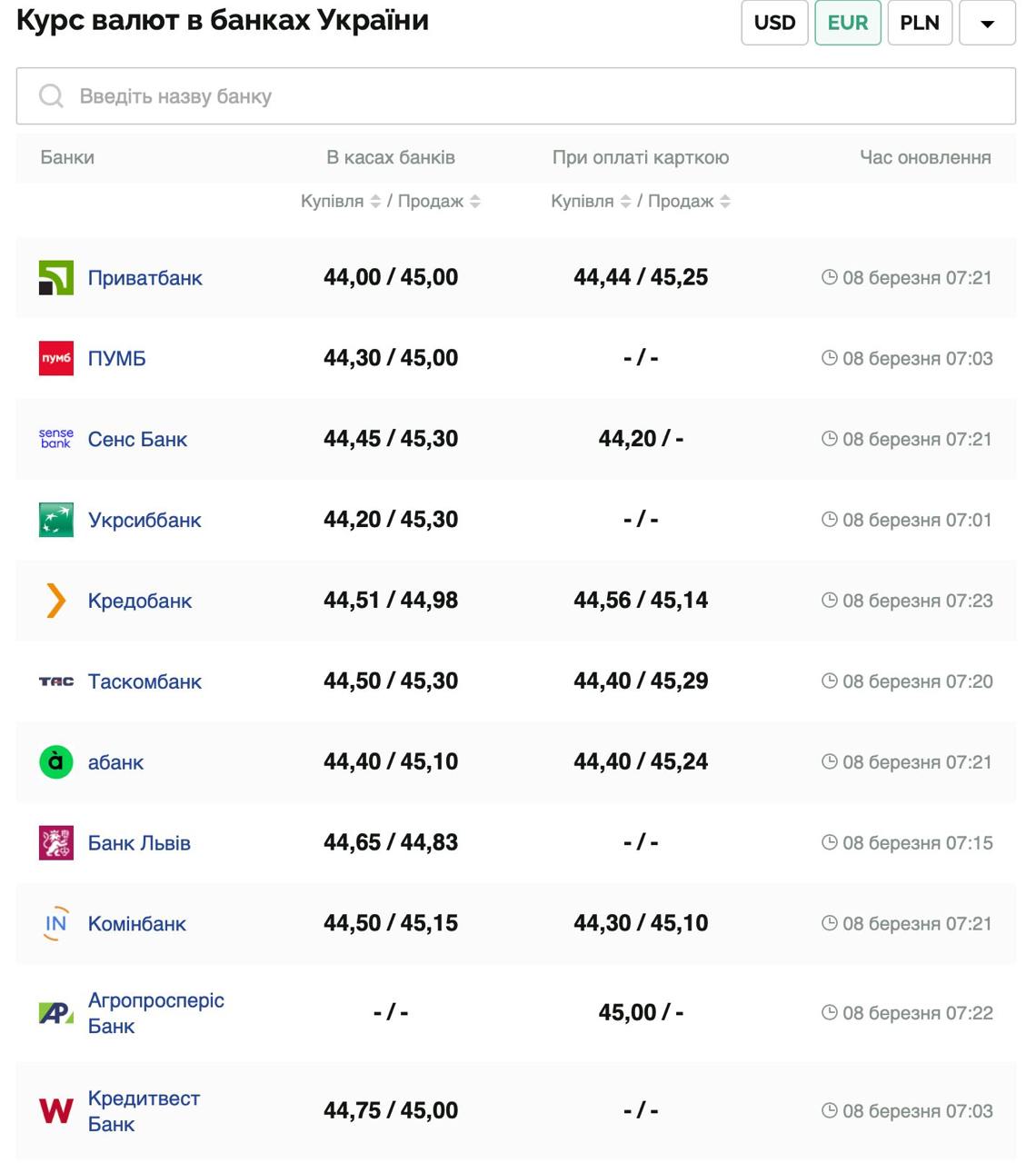The height and width of the screenshot is (1163, 1036).
Task: Open the Таскомбанк bank link
Action: pos(144,681)
